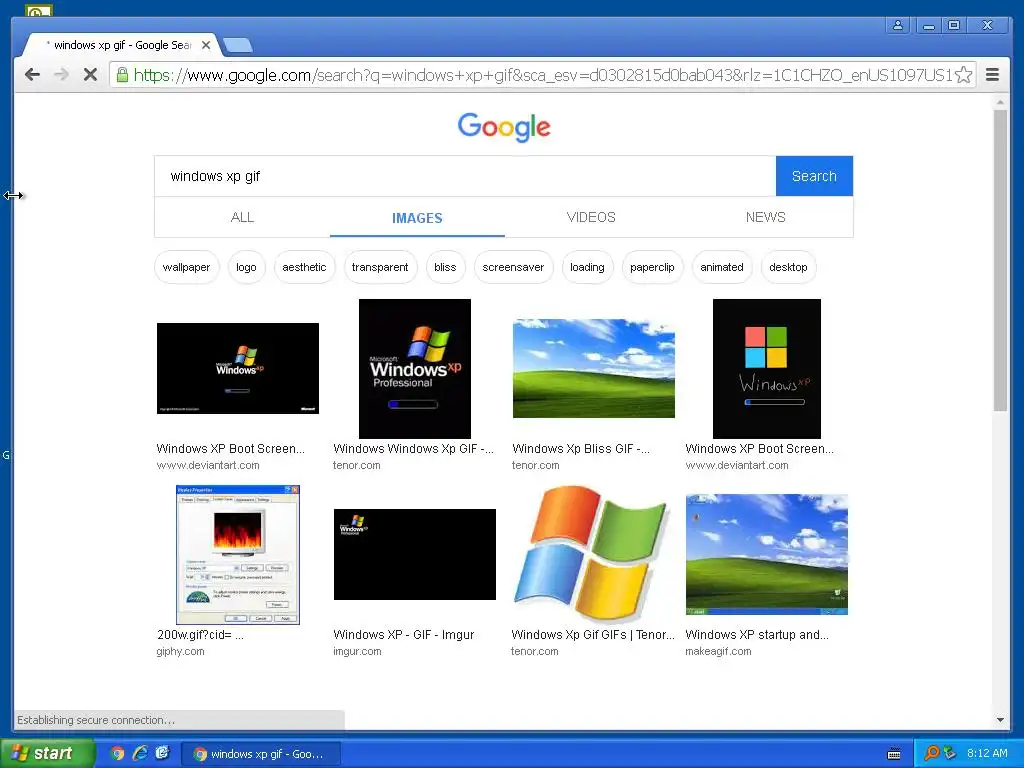Image resolution: width=1024 pixels, height=768 pixels.
Task: Click imgur.com source text
Action: coord(357,652)
